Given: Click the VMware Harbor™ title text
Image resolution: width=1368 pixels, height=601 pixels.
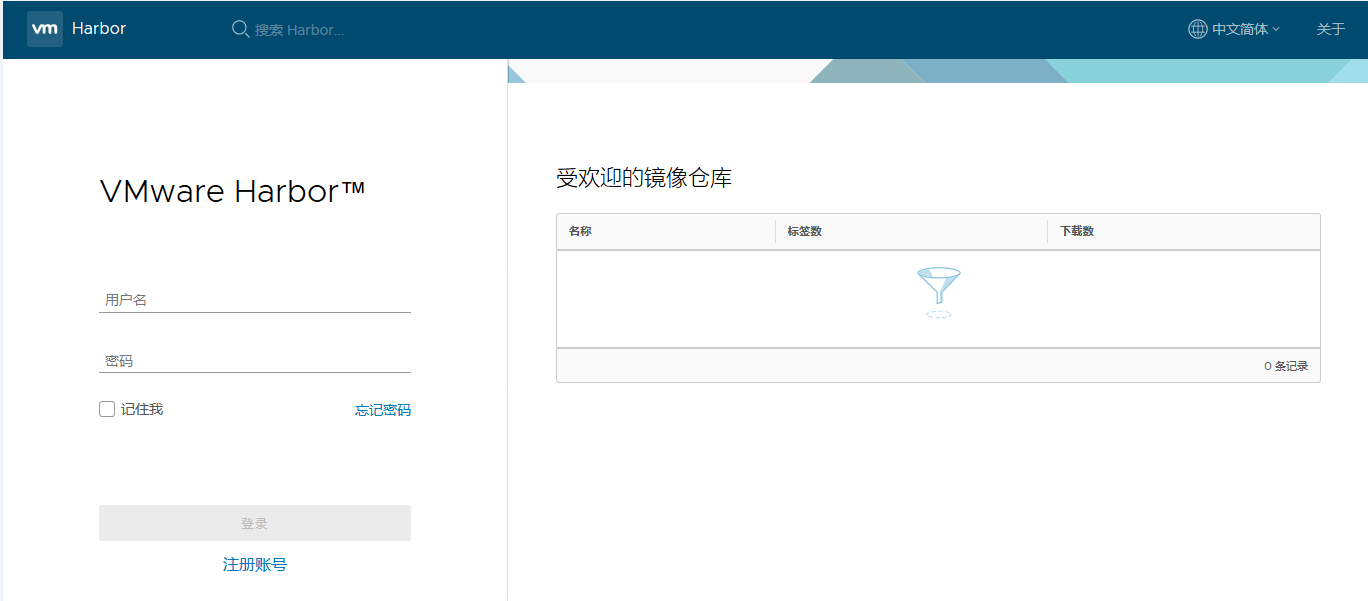Looking at the screenshot, I should (x=233, y=191).
